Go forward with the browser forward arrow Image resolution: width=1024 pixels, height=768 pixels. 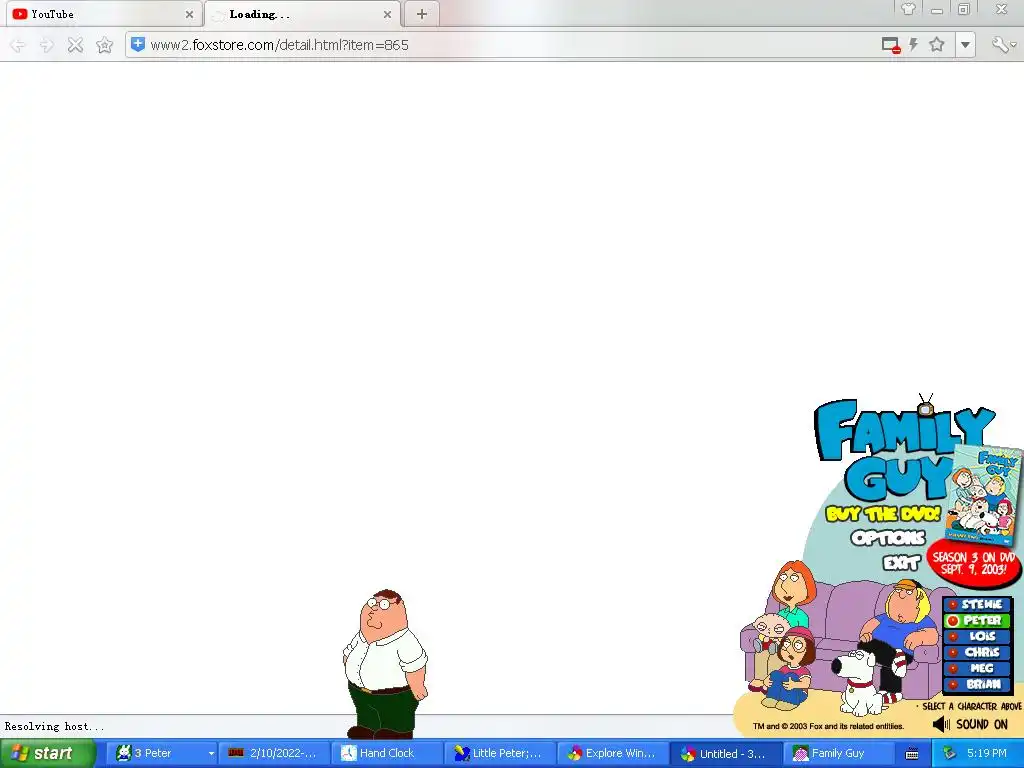tap(46, 45)
